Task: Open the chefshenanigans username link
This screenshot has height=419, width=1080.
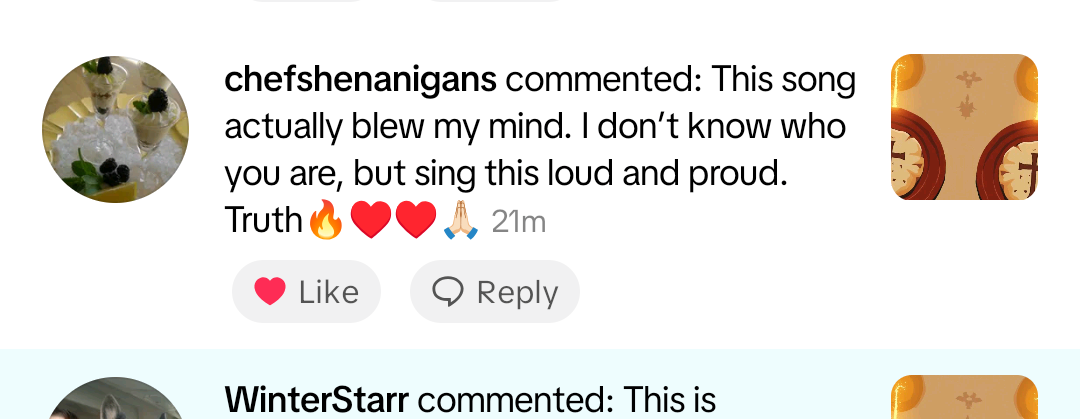Action: [x=360, y=80]
